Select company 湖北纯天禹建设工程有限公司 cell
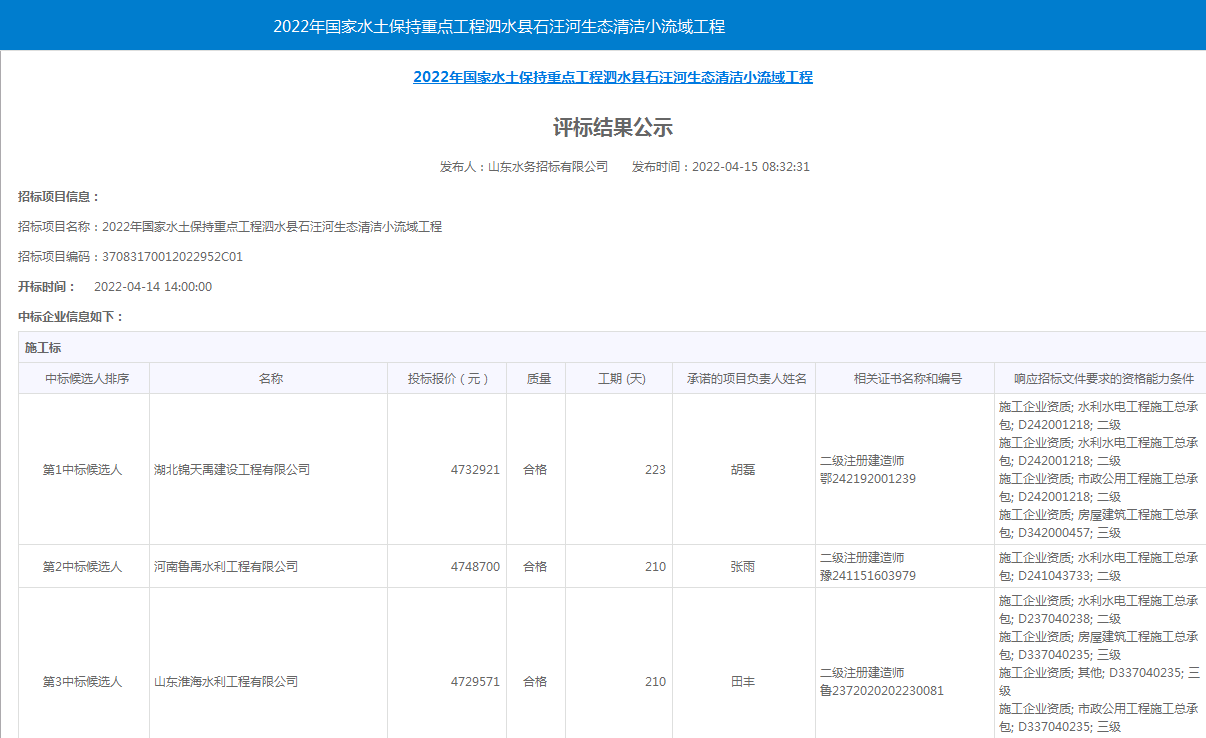The height and width of the screenshot is (738, 1206). pos(232,470)
